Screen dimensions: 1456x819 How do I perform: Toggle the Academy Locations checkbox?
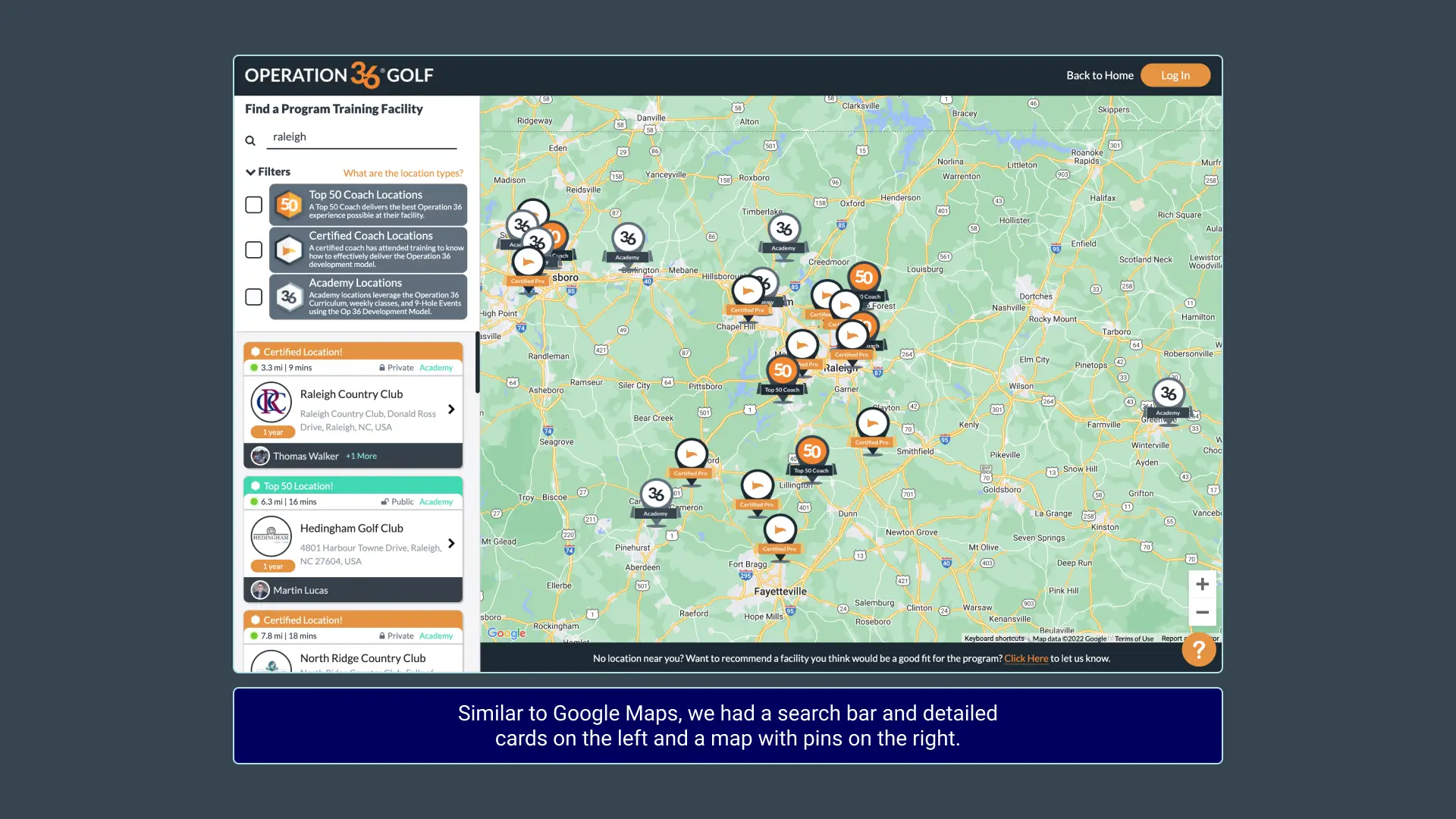click(253, 296)
